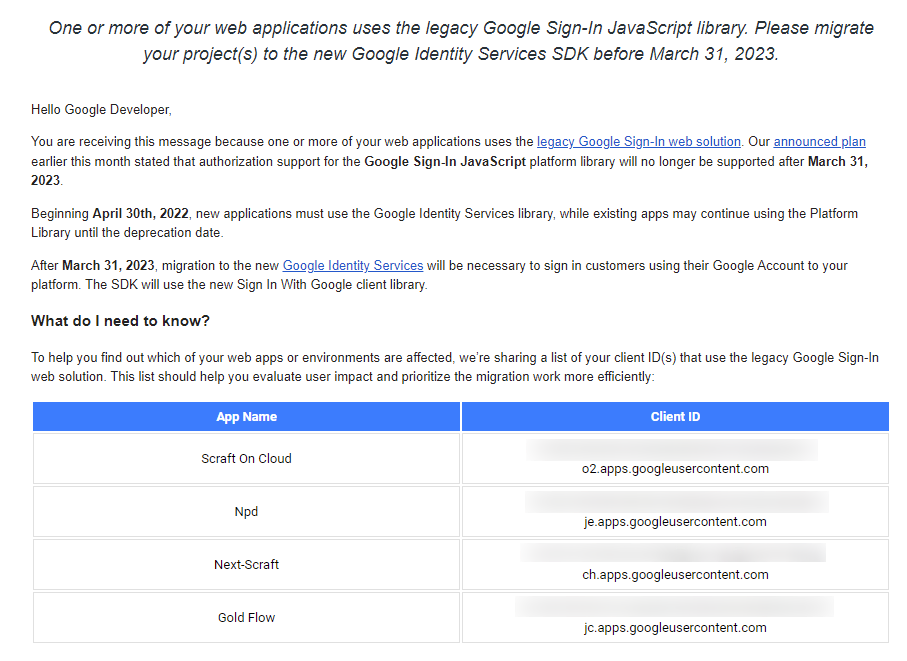Click the Client ID column header

coord(675,417)
